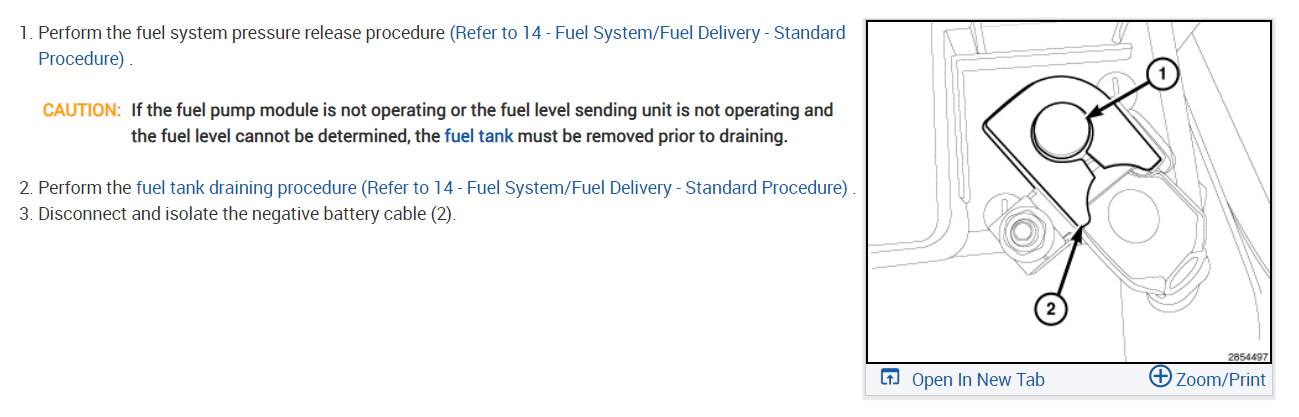Follow the 'fuel tank' link in the caution
The height and width of the screenshot is (417, 1299).
tap(478, 136)
